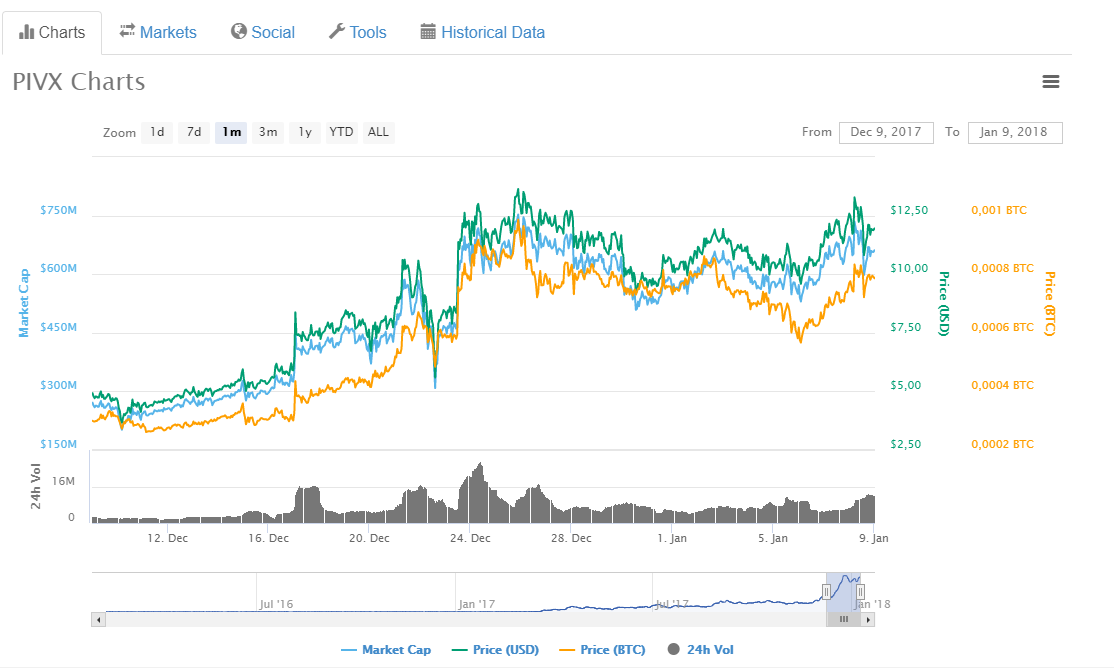The width and height of the screenshot is (1114, 668).
Task: Click the wrench icon beside Tools
Action: tap(336, 31)
